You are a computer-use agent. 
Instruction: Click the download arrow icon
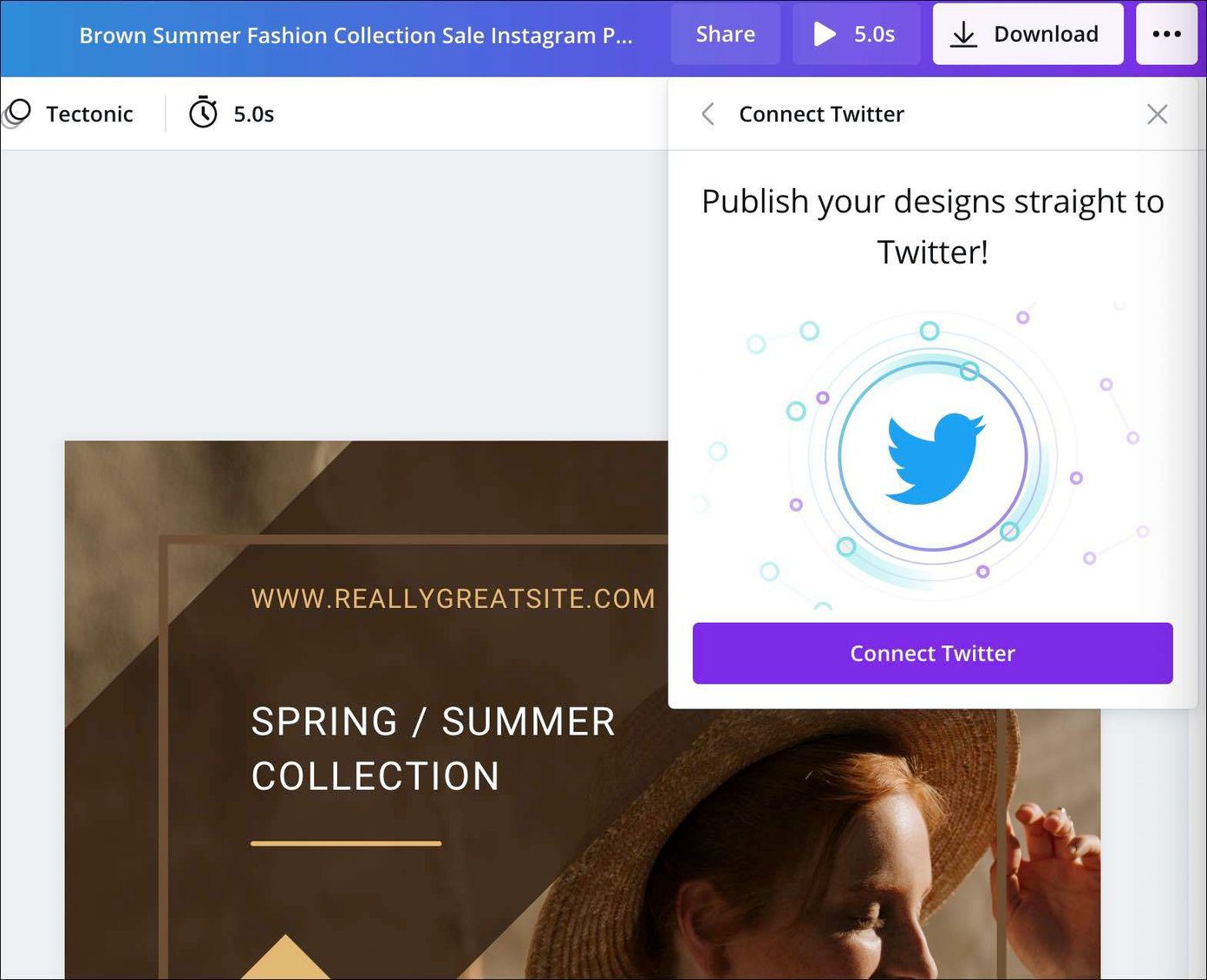963,34
